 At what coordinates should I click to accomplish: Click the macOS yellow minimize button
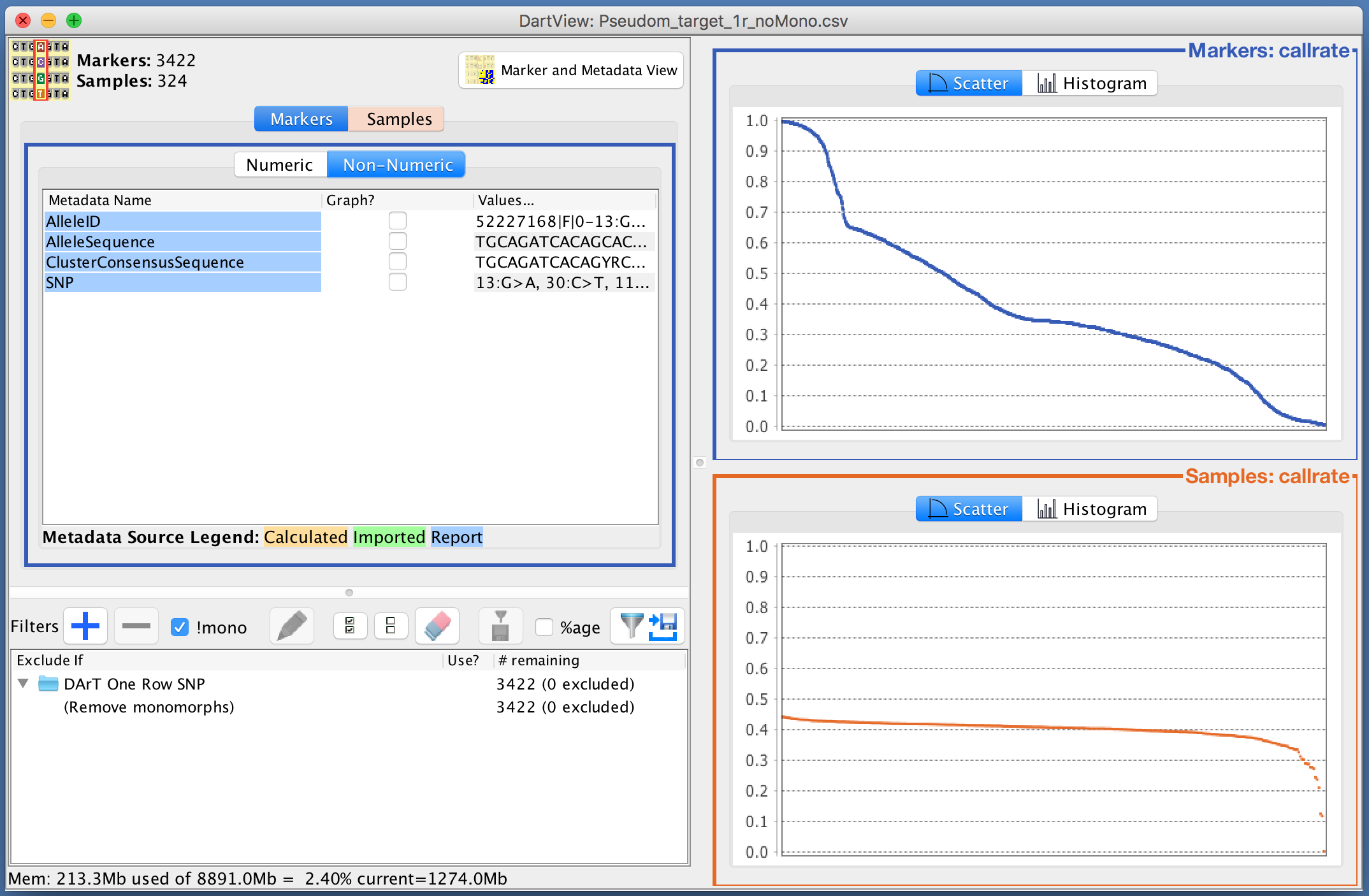click(x=48, y=20)
